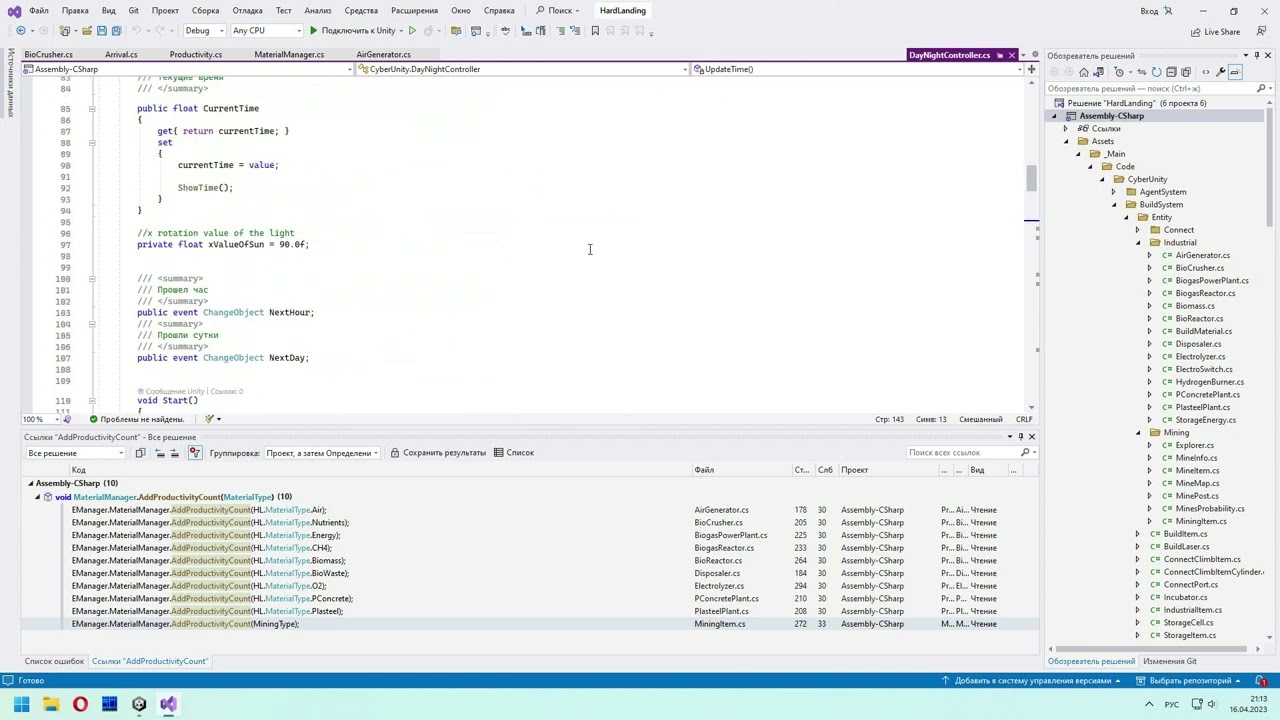The image size is (1280, 720).
Task: Click the Поиск всех ссылок search field
Action: point(969,453)
